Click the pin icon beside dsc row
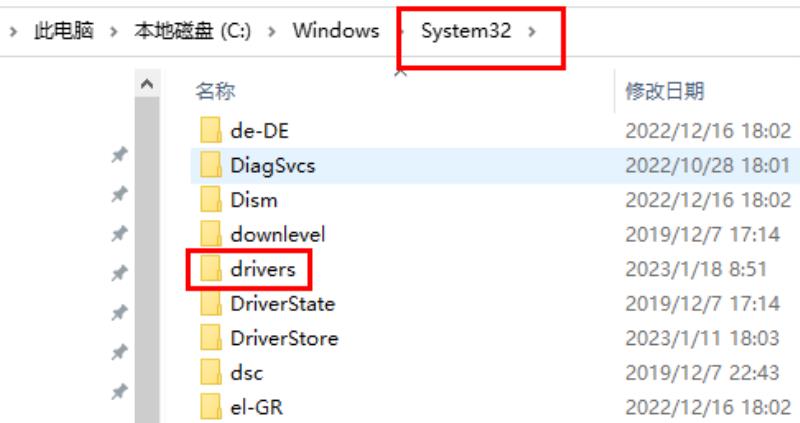This screenshot has height=423, width=800. (119, 392)
